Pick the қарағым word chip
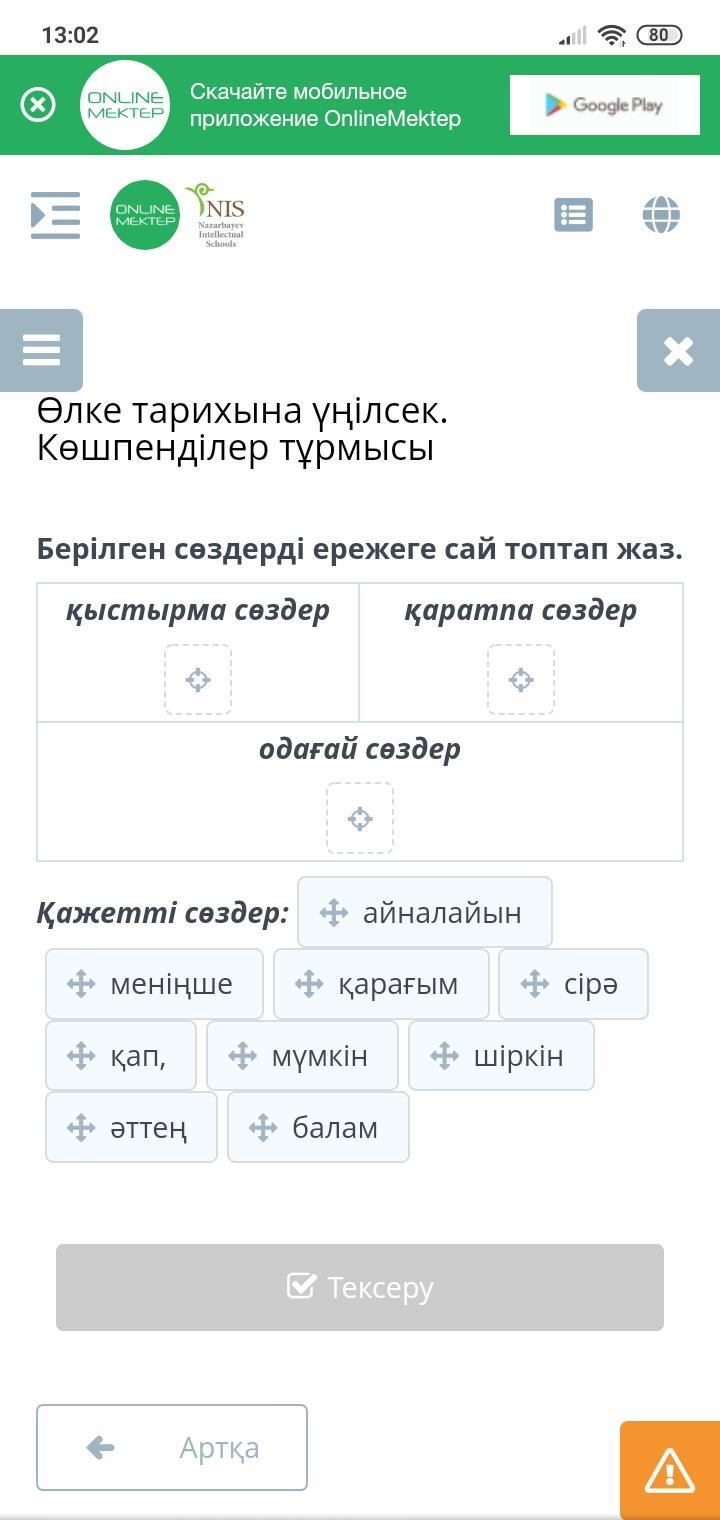 pos(381,984)
